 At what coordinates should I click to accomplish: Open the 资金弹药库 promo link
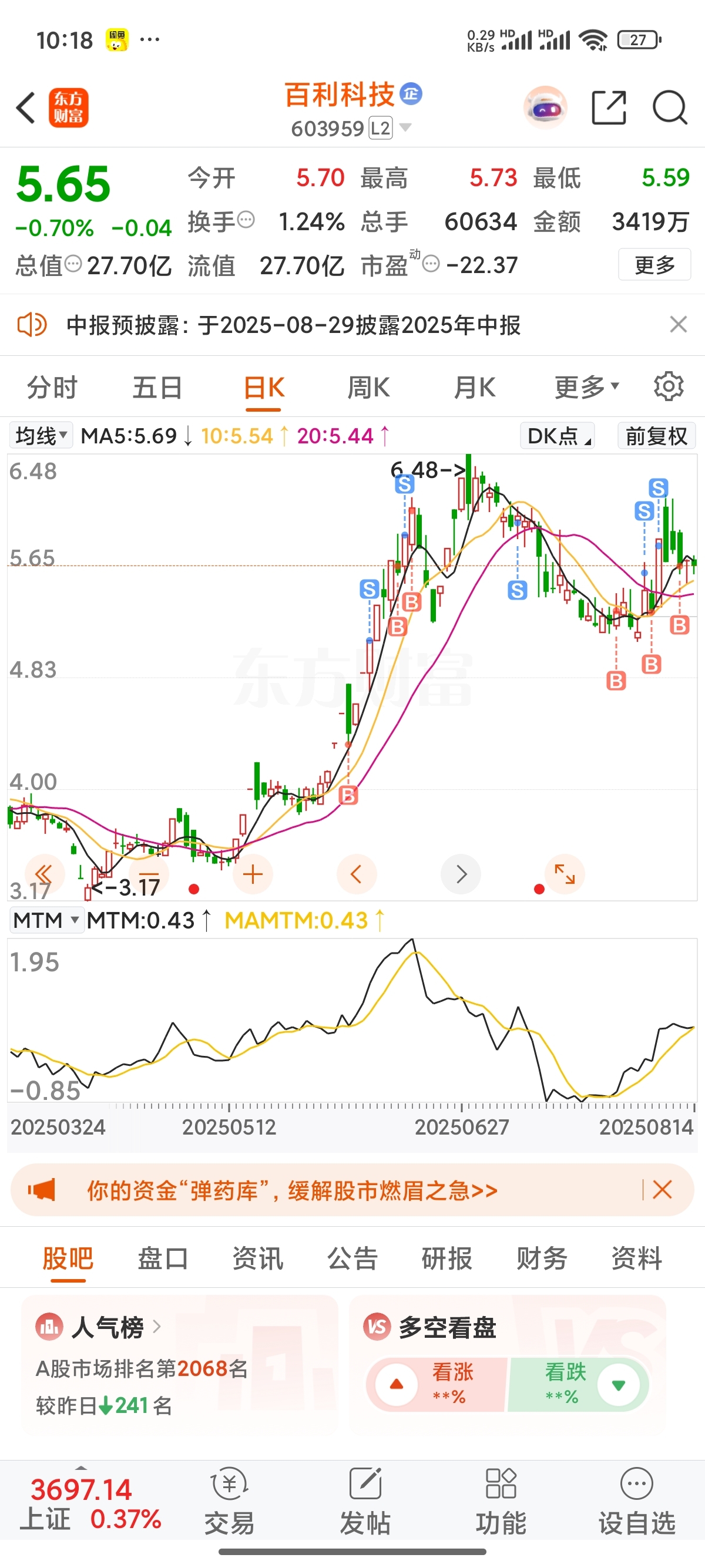click(x=292, y=1190)
